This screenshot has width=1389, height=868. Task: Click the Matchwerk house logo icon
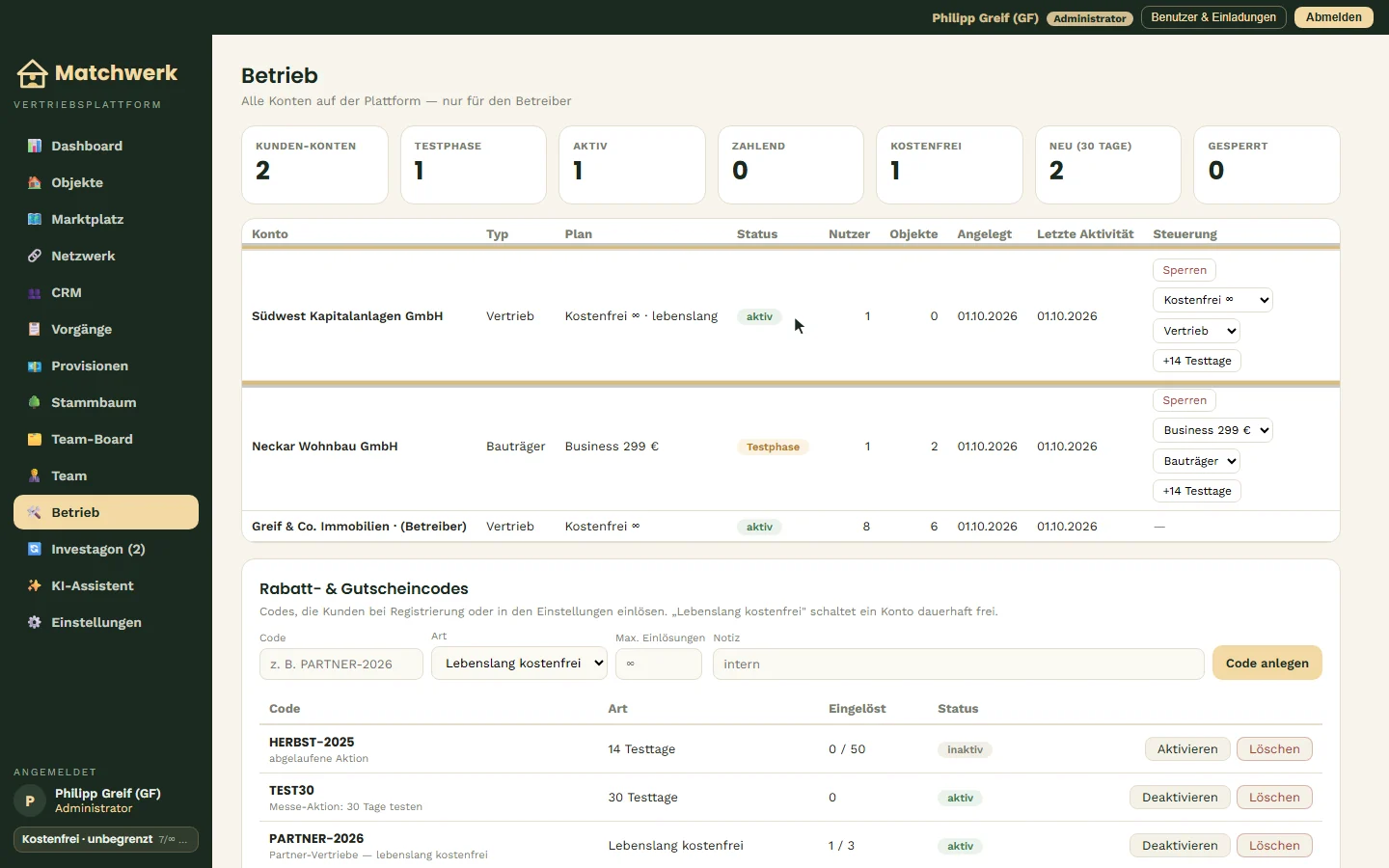coord(32,73)
